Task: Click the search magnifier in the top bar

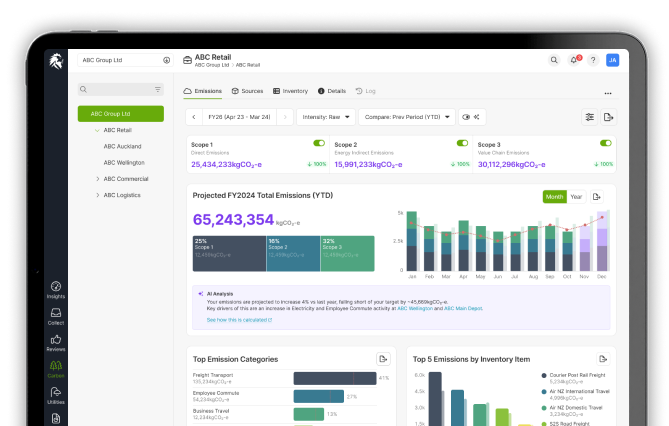Action: (x=554, y=60)
